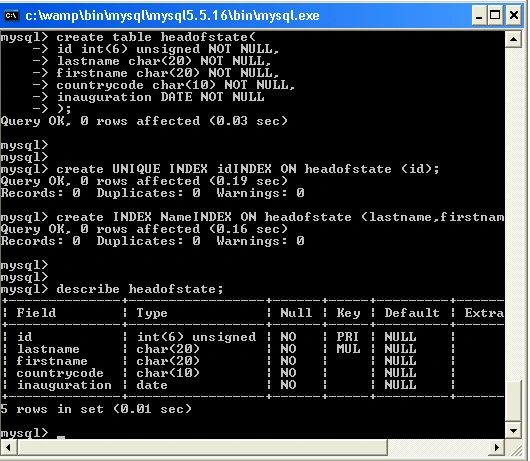
Task: Click 'id int(6) unsigned NOT NULL,' line
Action: (168, 49)
